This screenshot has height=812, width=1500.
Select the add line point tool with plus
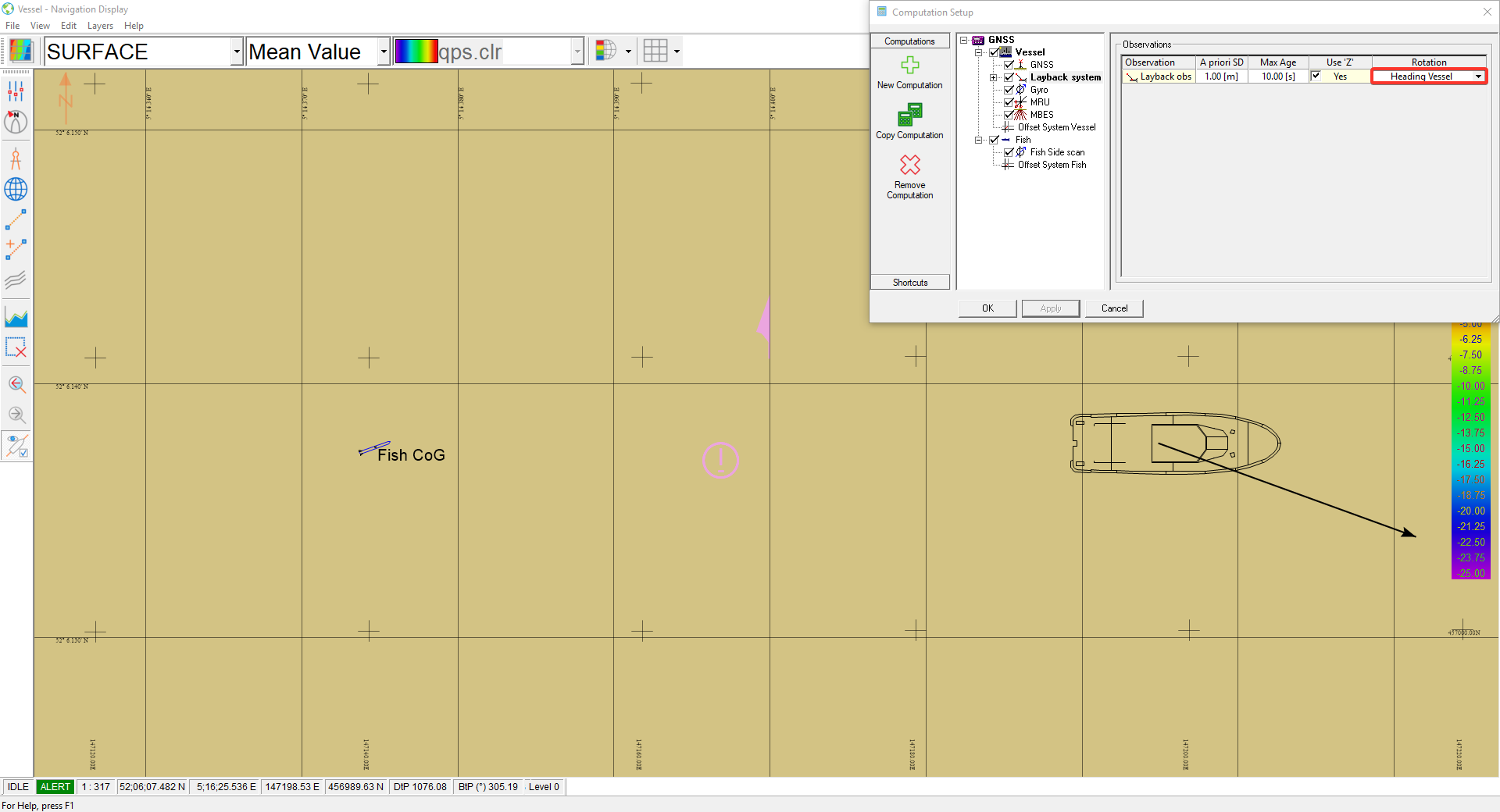(x=16, y=250)
